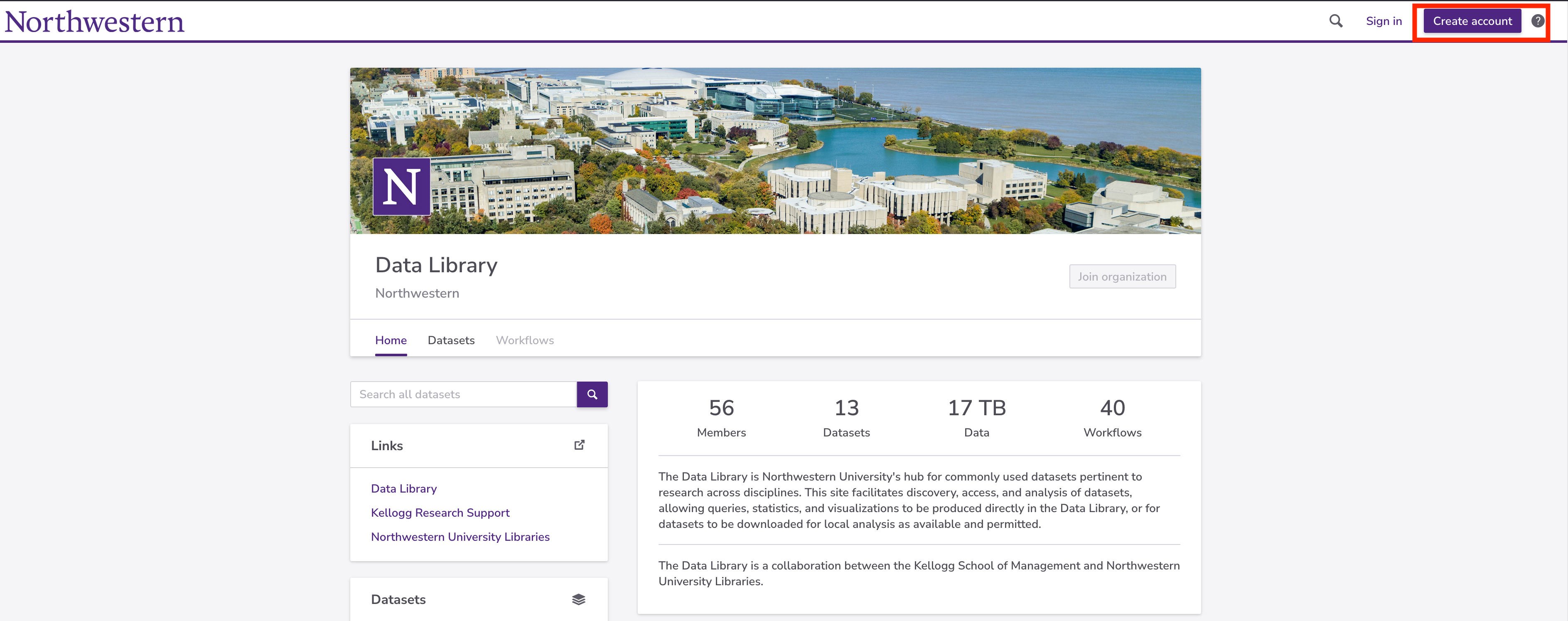Click Sign in
This screenshot has height=621, width=1568.
(1384, 21)
